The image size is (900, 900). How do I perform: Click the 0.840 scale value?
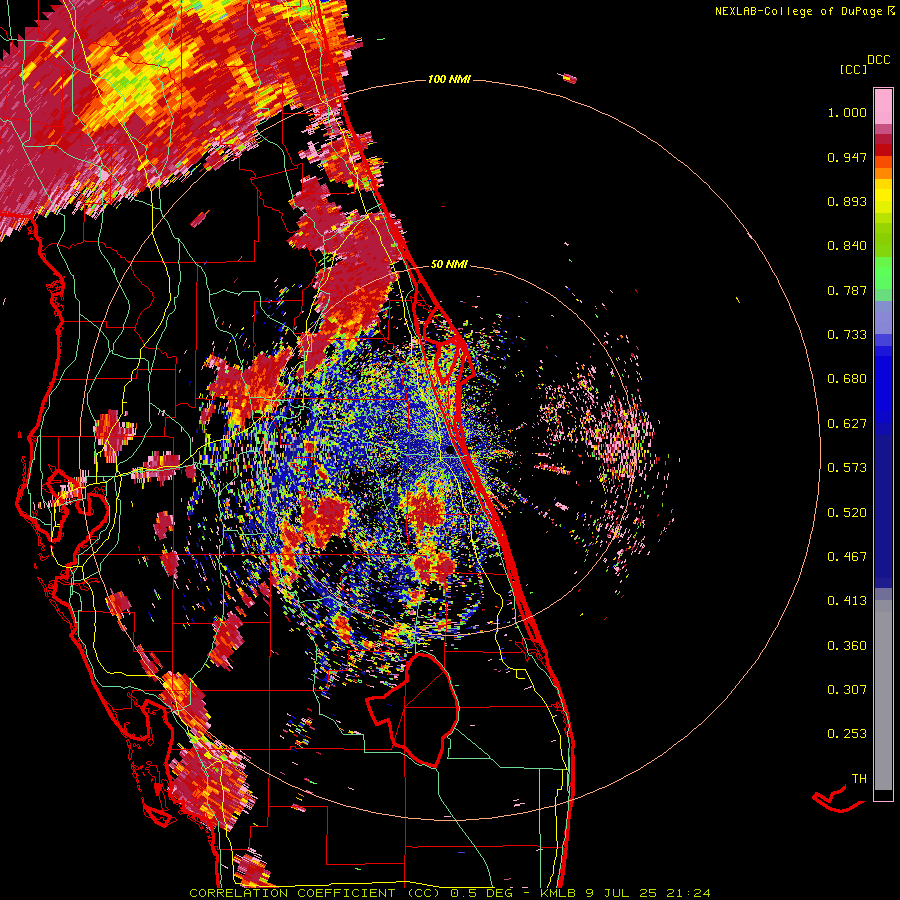[847, 246]
